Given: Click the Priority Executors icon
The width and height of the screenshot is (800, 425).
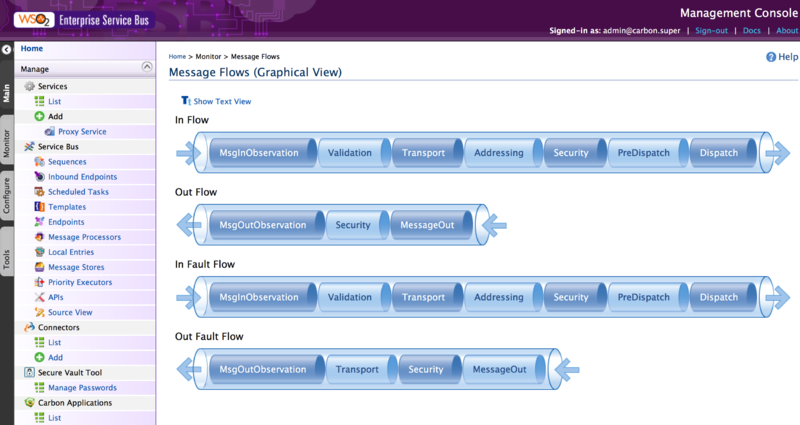Looking at the screenshot, I should (40, 282).
